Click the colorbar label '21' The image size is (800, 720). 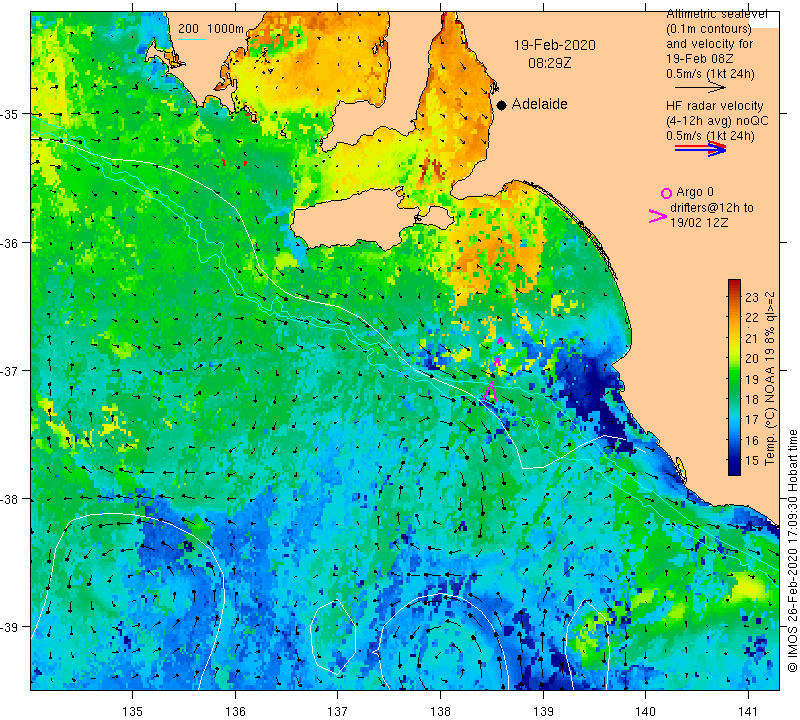tap(752, 338)
